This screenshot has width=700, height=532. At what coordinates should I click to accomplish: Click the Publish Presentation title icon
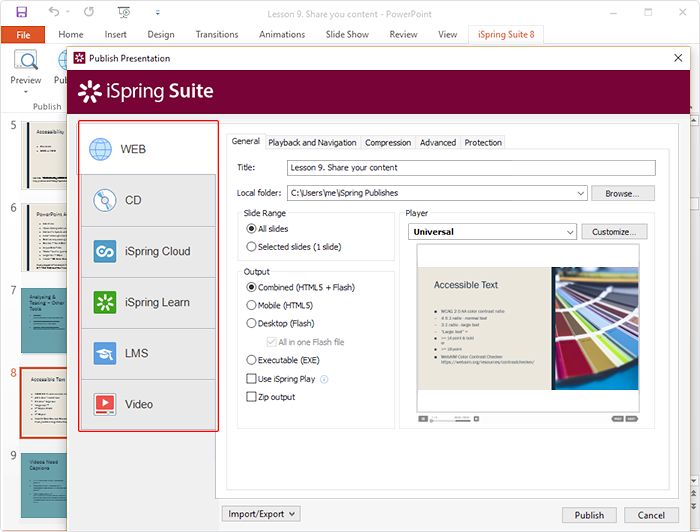79,58
